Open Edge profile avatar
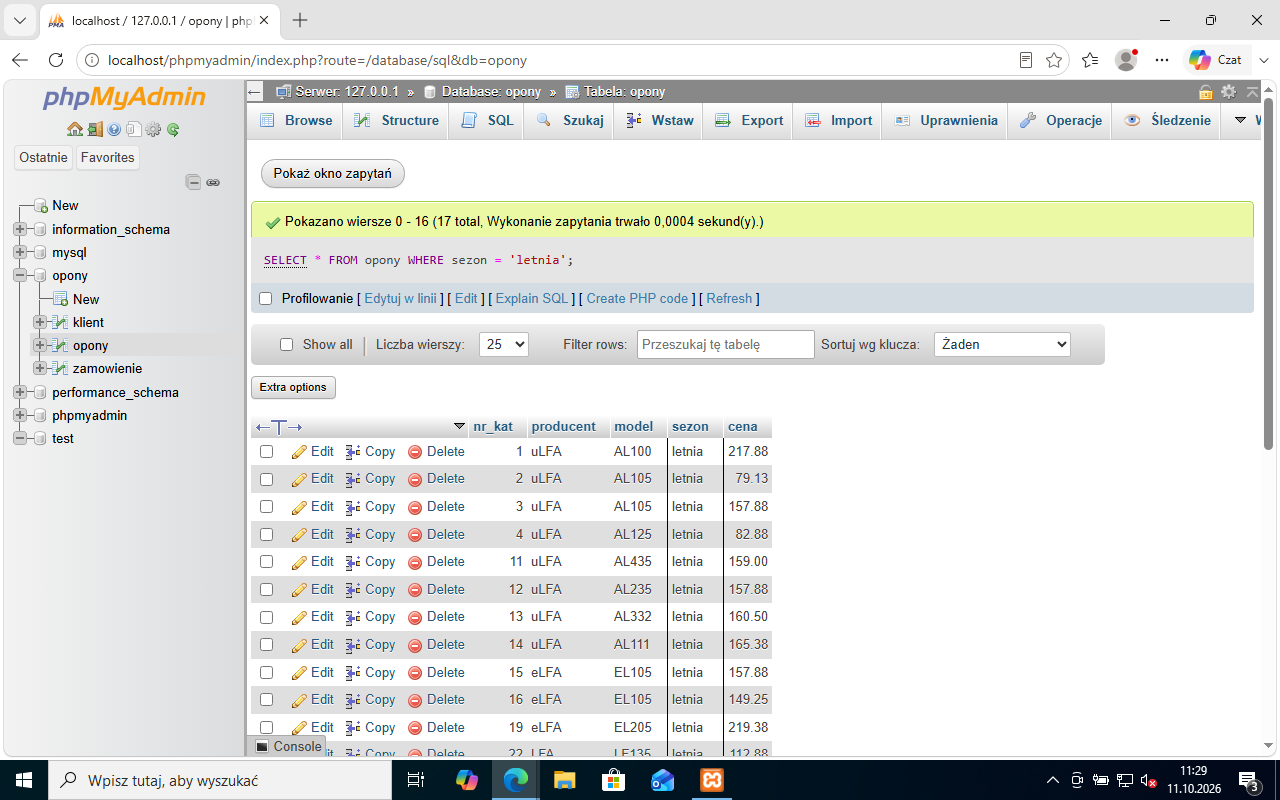 click(1126, 60)
